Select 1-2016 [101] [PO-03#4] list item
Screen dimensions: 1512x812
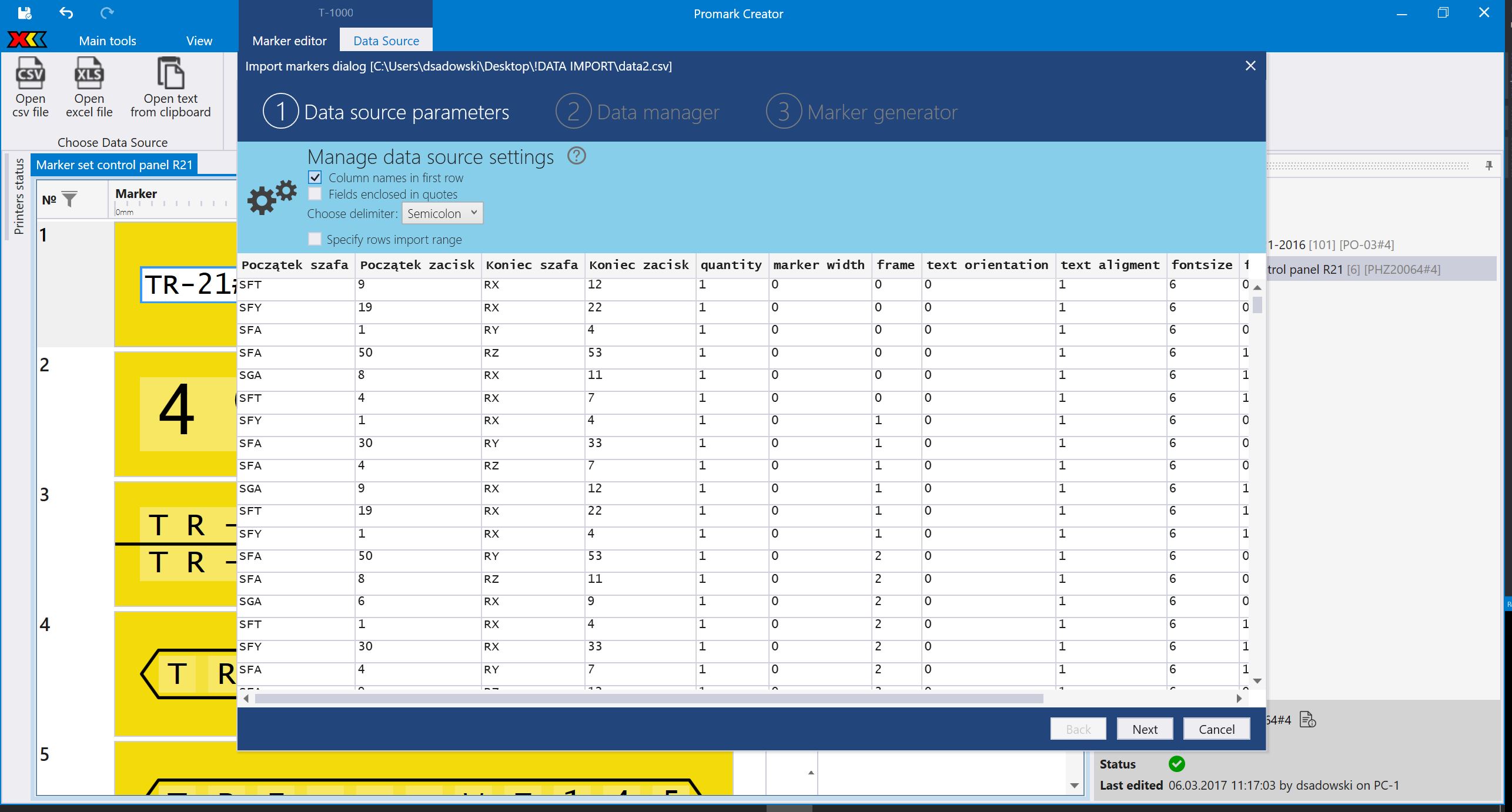pos(1330,244)
